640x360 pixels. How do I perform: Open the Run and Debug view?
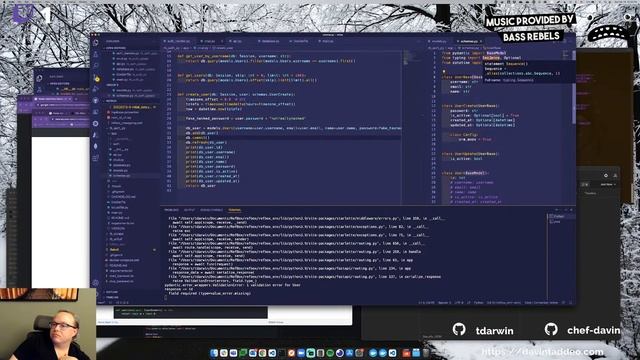[x=96, y=89]
